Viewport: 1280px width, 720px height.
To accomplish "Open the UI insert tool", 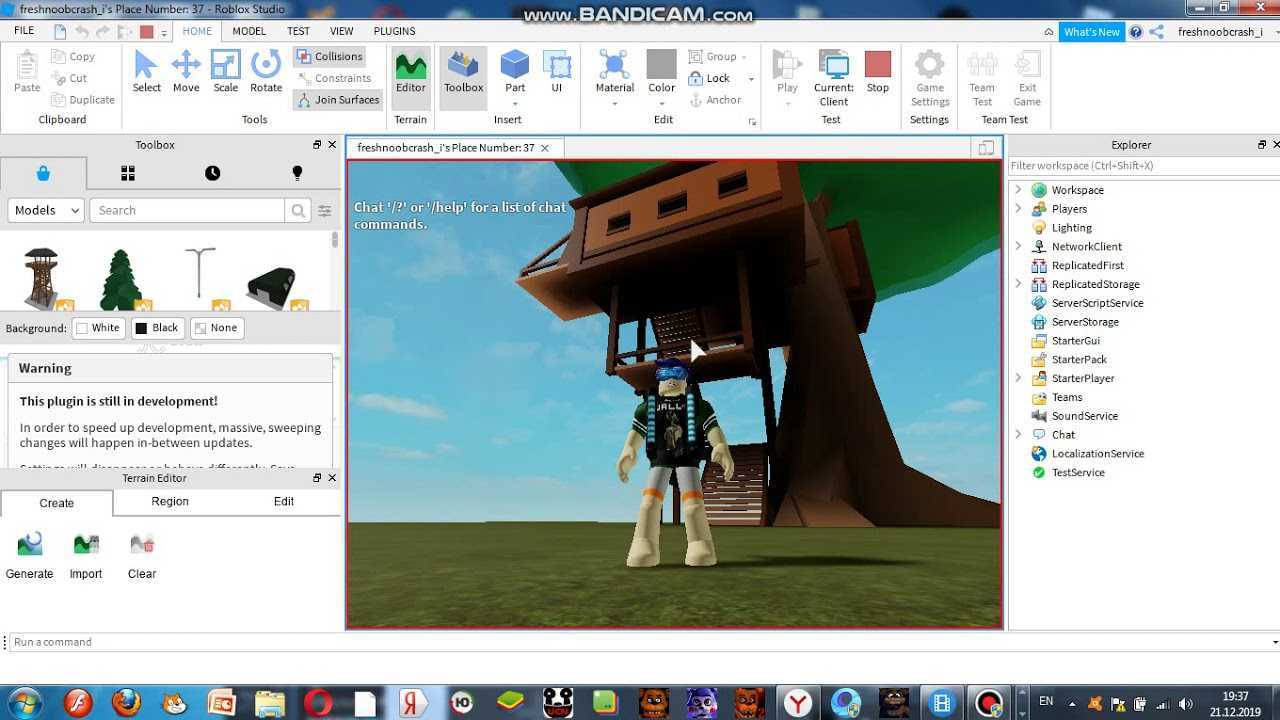I will coord(557,72).
